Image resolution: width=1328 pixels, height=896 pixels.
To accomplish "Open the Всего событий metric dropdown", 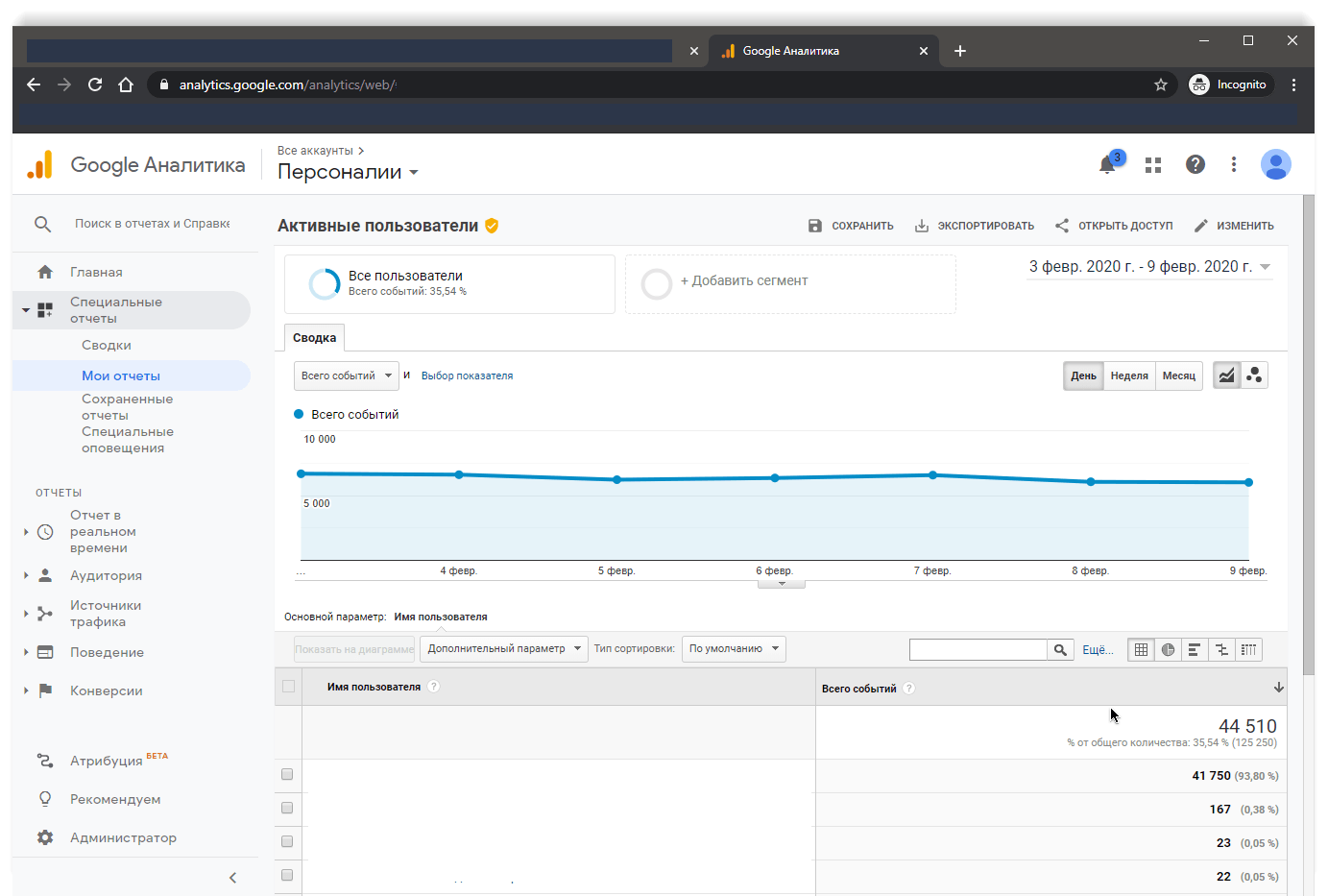I will click(346, 375).
